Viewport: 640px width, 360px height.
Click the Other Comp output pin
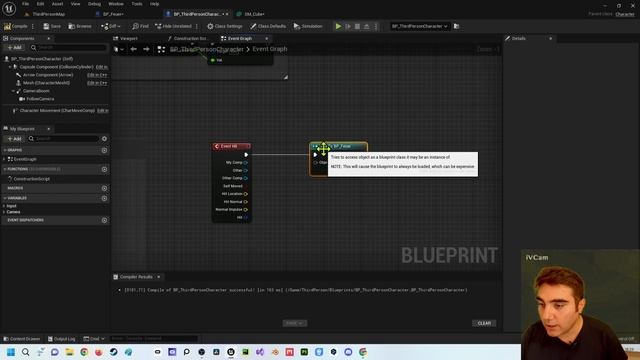(x=246, y=178)
